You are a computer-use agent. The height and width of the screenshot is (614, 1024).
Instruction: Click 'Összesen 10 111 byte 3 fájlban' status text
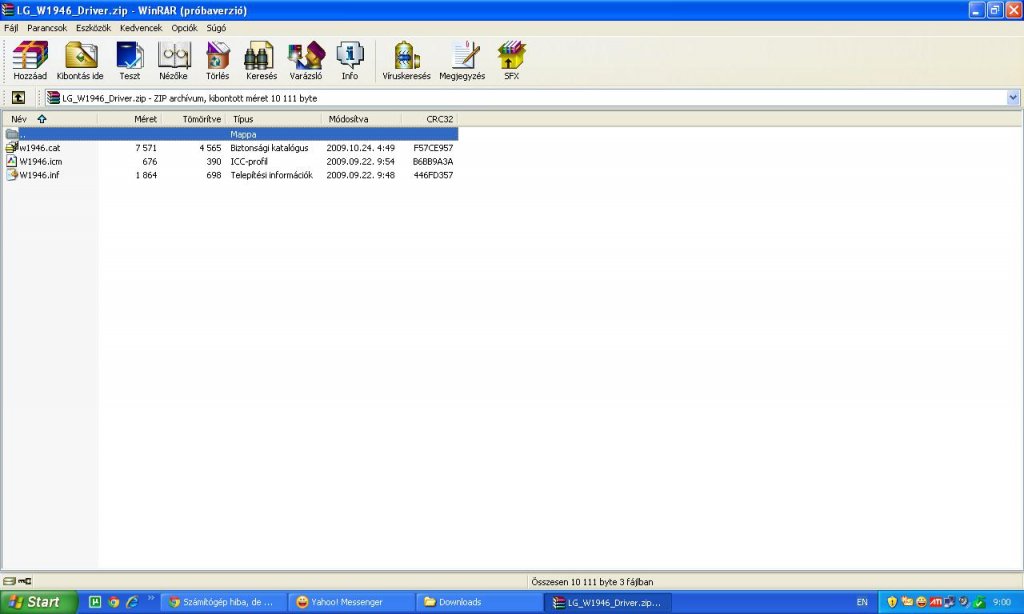tap(592, 581)
